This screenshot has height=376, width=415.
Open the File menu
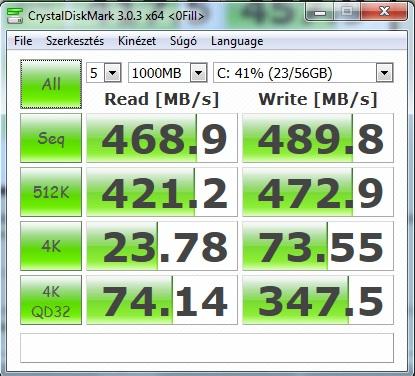coord(23,41)
